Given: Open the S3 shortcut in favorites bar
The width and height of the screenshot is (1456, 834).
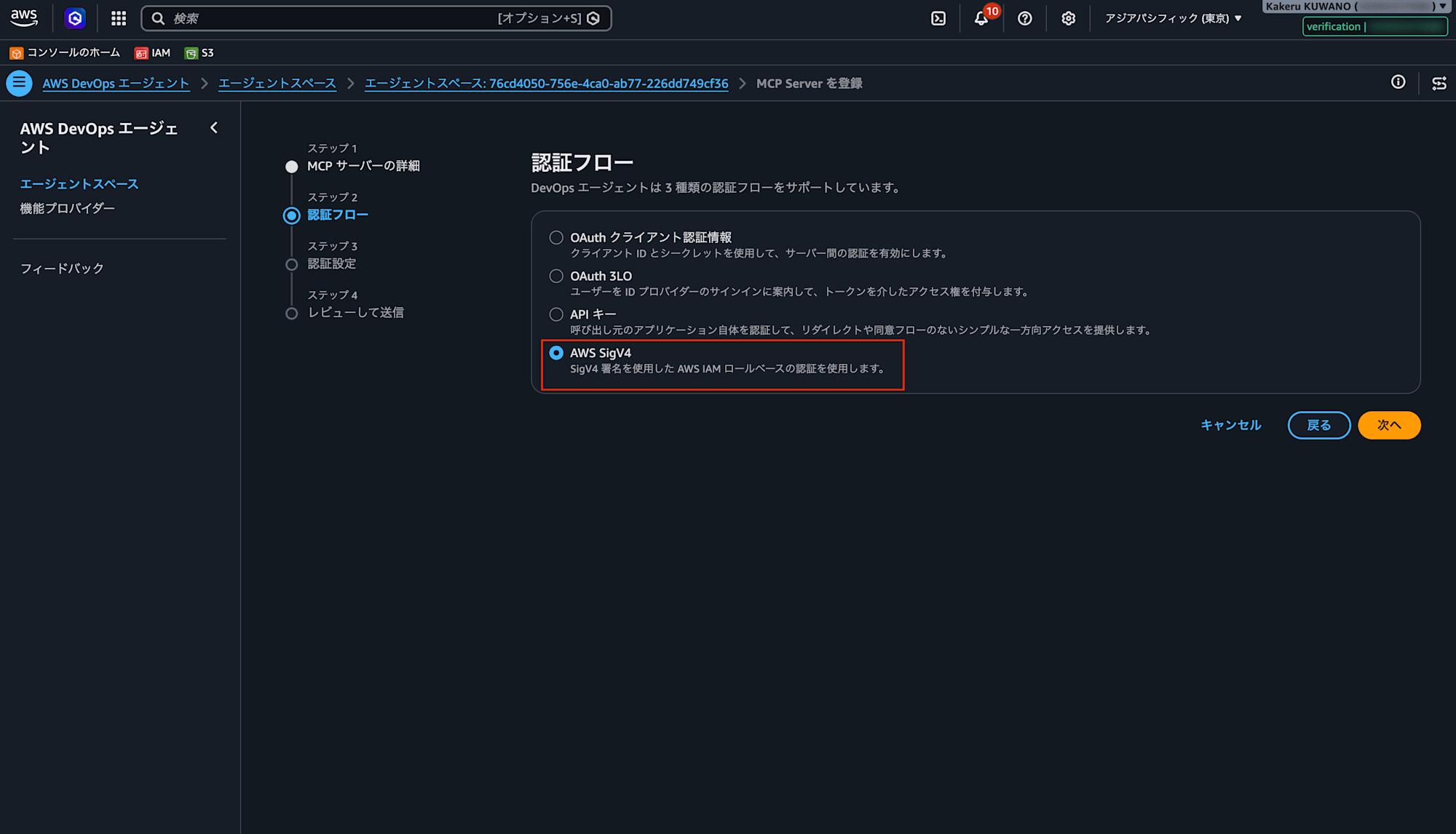Looking at the screenshot, I should point(199,52).
